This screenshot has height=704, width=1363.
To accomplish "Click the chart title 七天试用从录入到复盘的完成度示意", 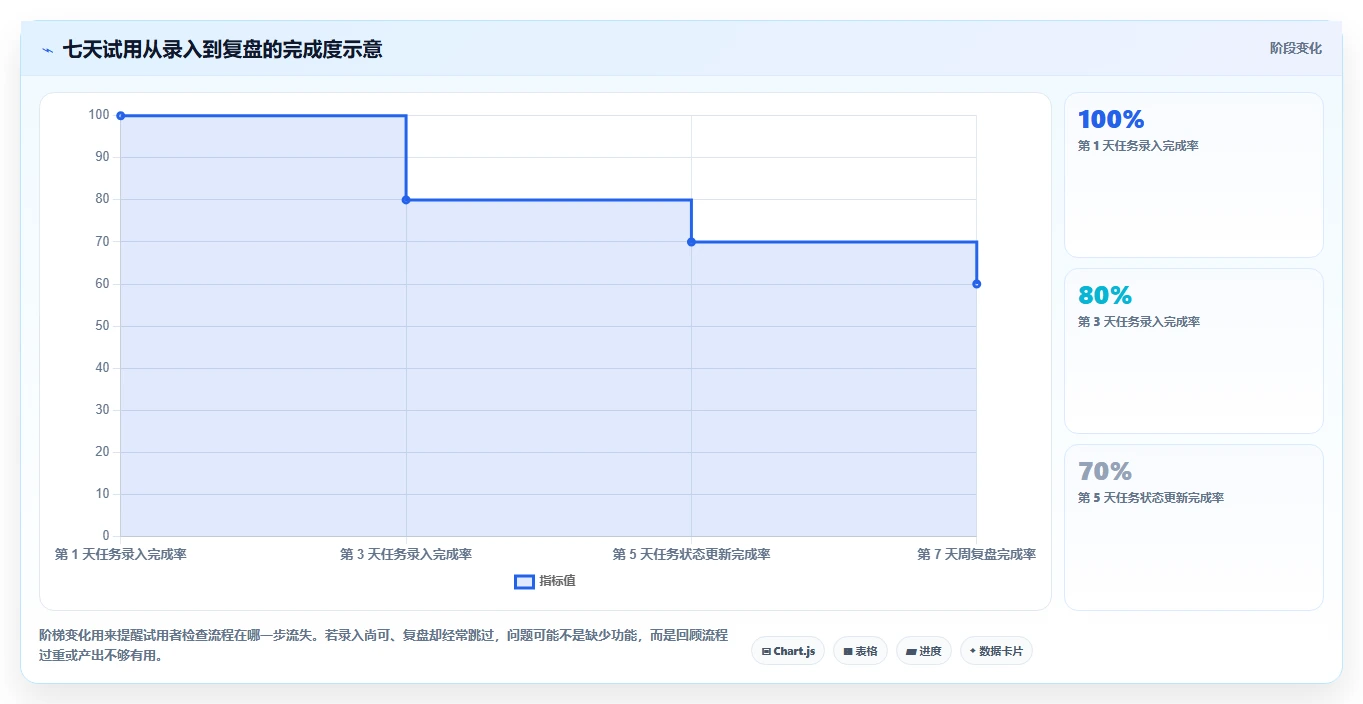I will pos(222,49).
